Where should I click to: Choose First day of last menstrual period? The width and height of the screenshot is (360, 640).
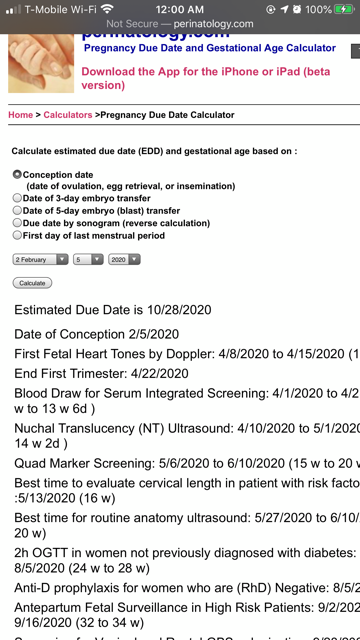(17, 236)
